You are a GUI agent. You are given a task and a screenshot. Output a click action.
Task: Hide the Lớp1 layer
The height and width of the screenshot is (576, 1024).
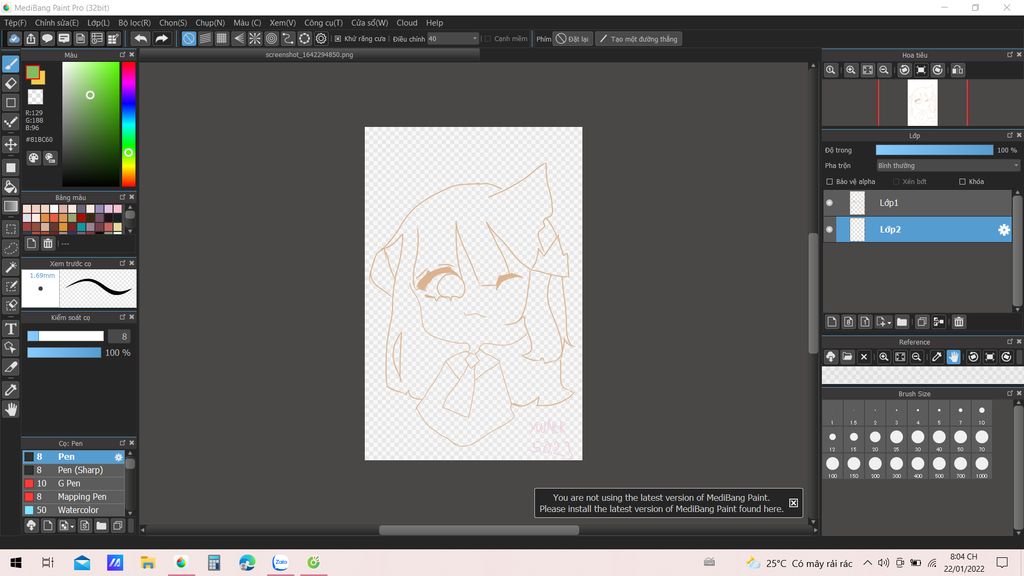pos(829,202)
